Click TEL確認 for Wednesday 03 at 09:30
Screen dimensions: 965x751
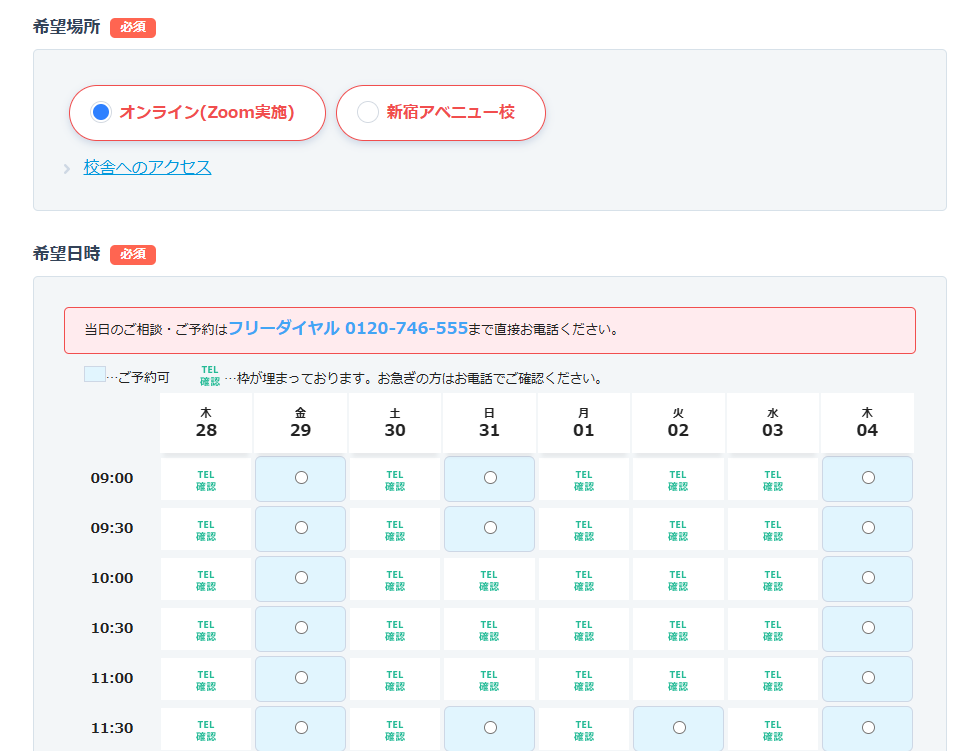point(772,528)
